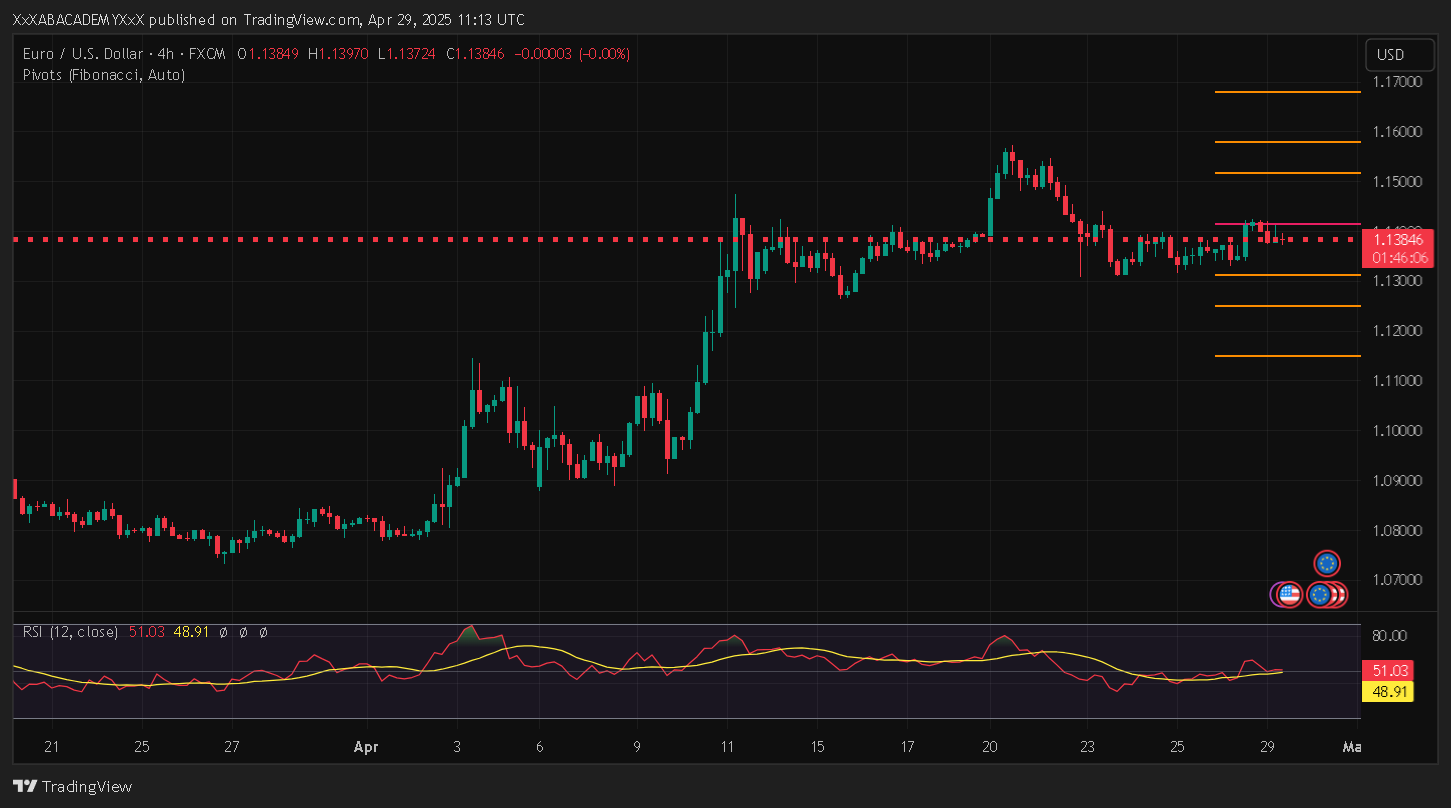Select the RSI (12, close) indicator label

click(69, 632)
